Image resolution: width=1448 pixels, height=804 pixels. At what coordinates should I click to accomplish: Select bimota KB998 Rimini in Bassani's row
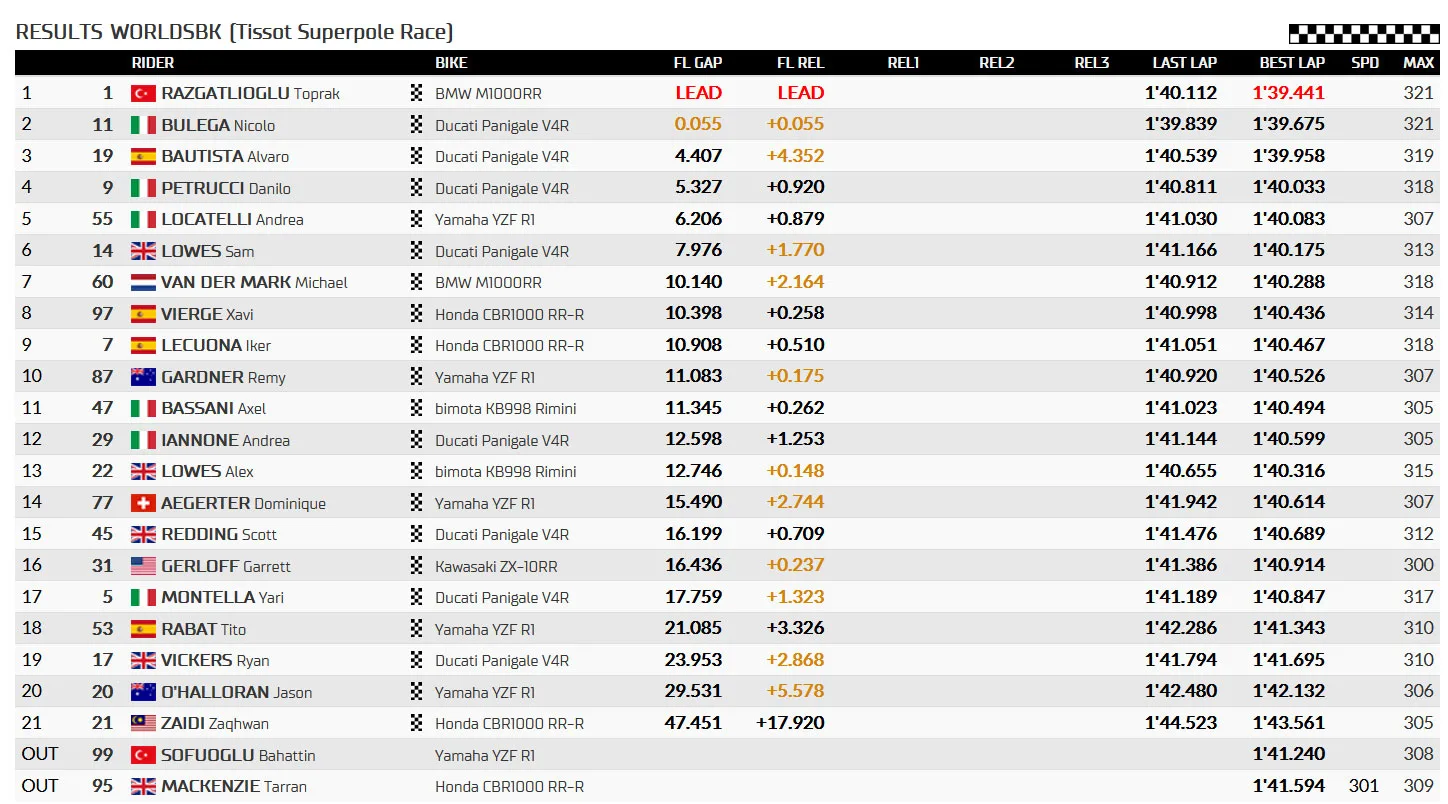coord(506,408)
